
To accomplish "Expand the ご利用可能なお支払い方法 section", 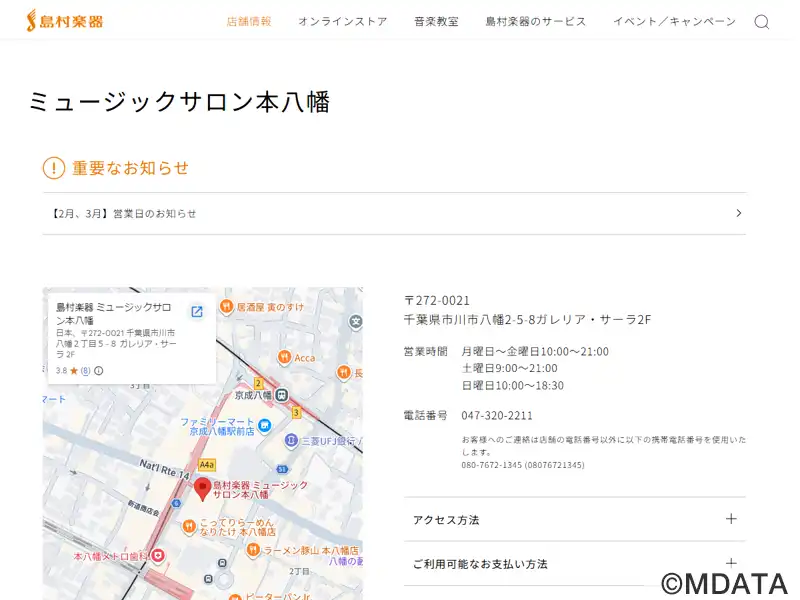I will (x=574, y=564).
